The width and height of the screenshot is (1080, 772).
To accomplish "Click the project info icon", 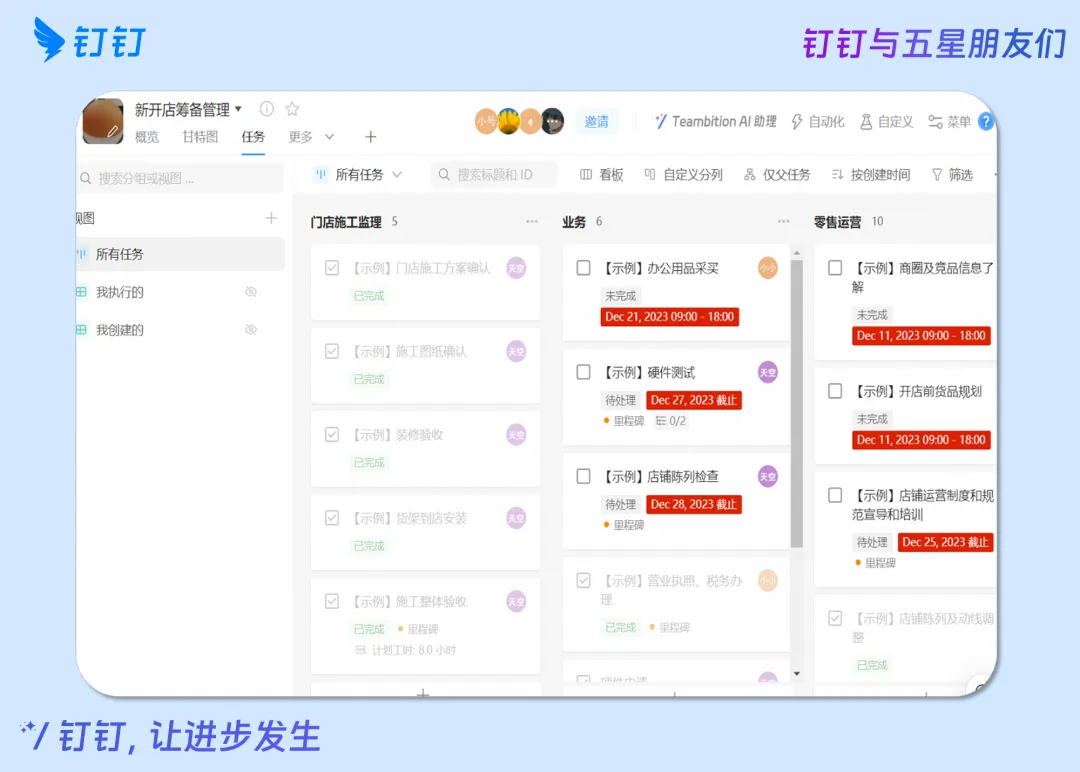I will pos(267,109).
